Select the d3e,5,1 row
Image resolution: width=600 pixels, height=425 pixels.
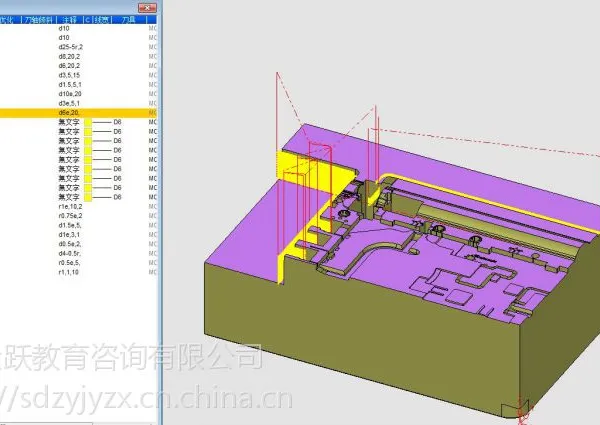pos(78,103)
